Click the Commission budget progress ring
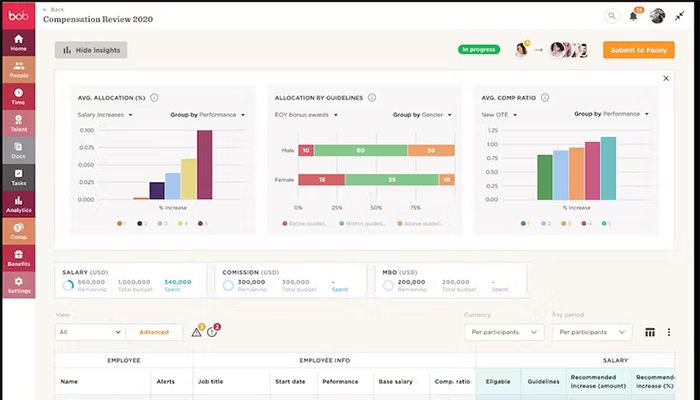 228,285
